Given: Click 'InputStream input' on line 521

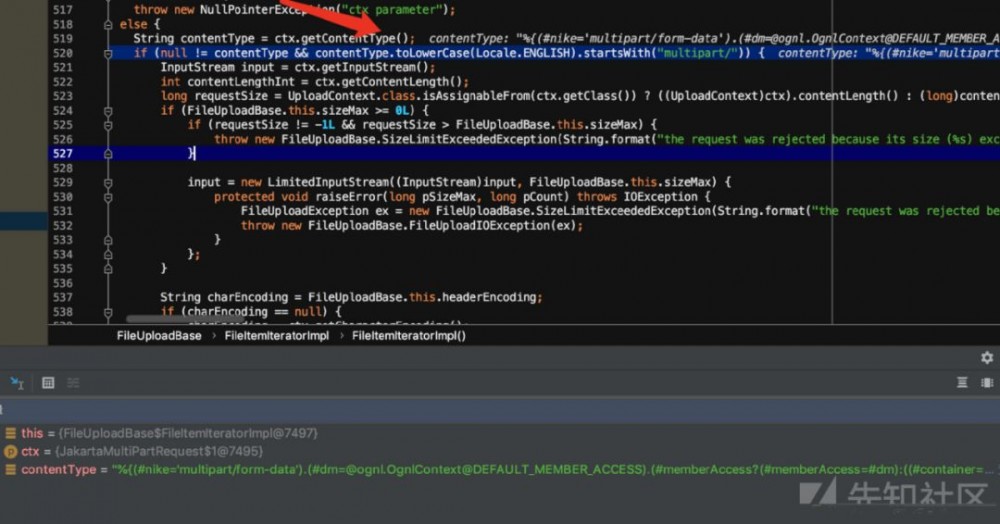Looking at the screenshot, I should click(217, 67).
